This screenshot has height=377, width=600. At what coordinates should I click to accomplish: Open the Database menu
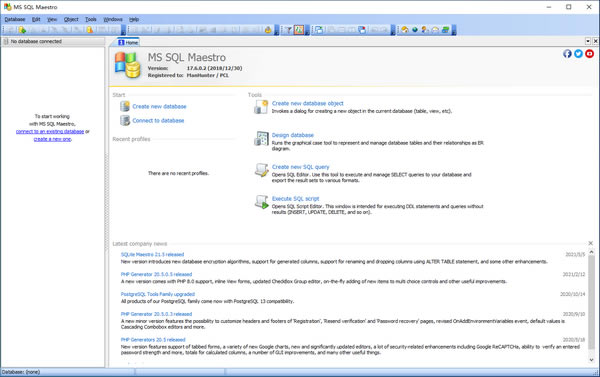pyautogui.click(x=15, y=19)
